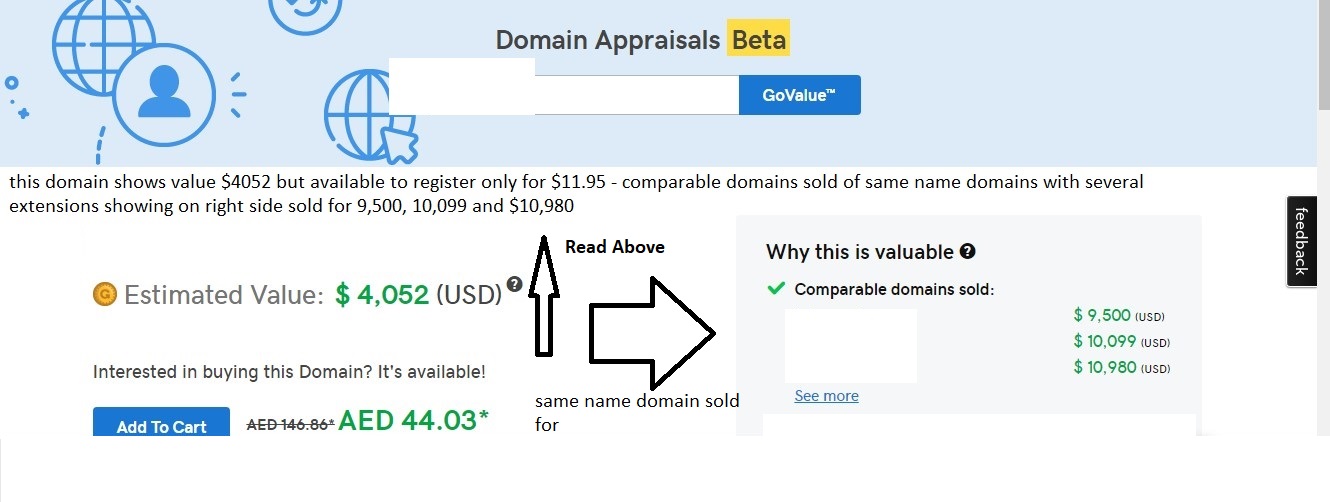Click green checkmark beside Comparable domains sold

click(776, 289)
